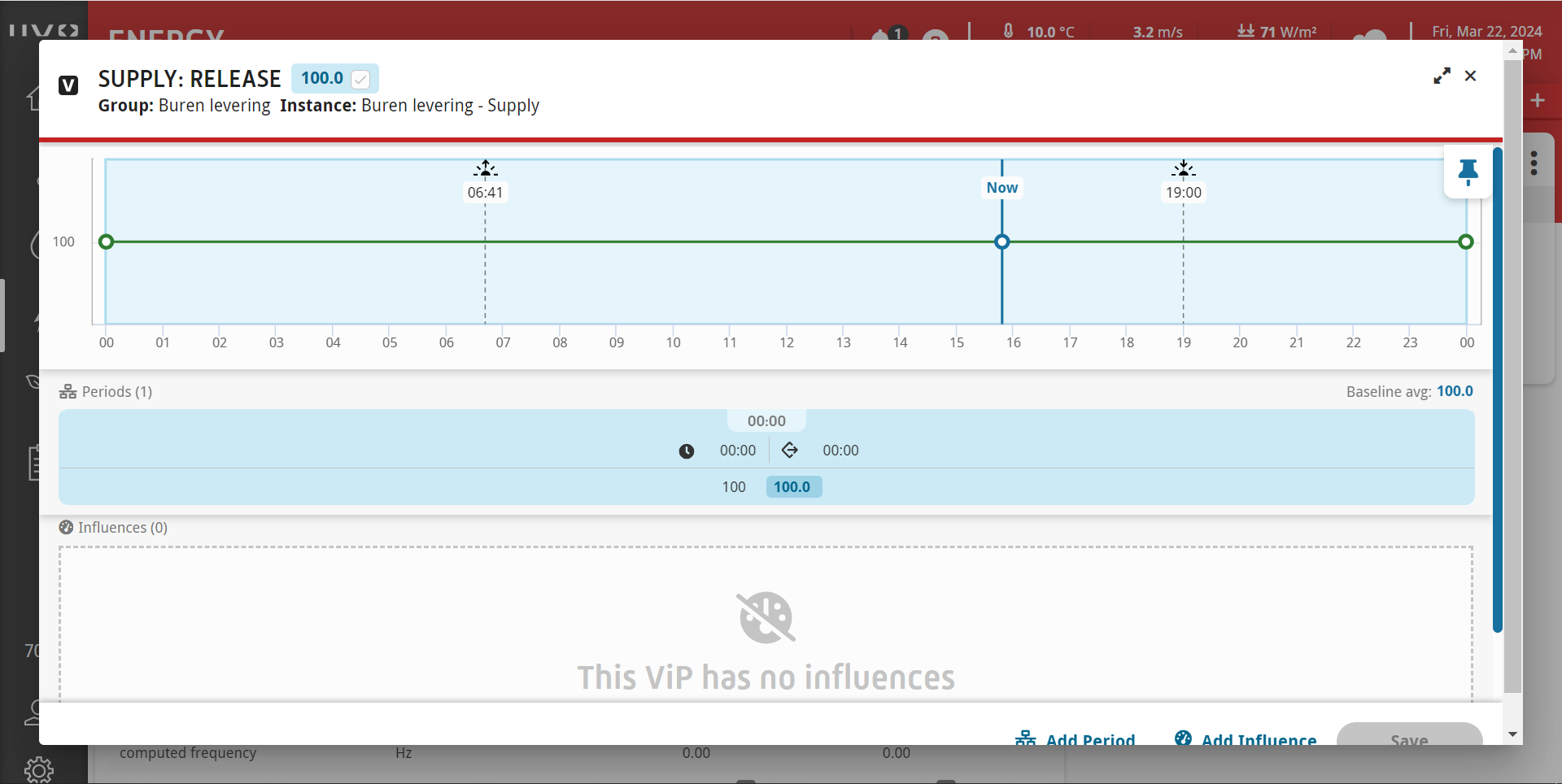Open the three-dot menu behind the dialog
Image resolution: width=1562 pixels, height=784 pixels.
click(x=1534, y=163)
